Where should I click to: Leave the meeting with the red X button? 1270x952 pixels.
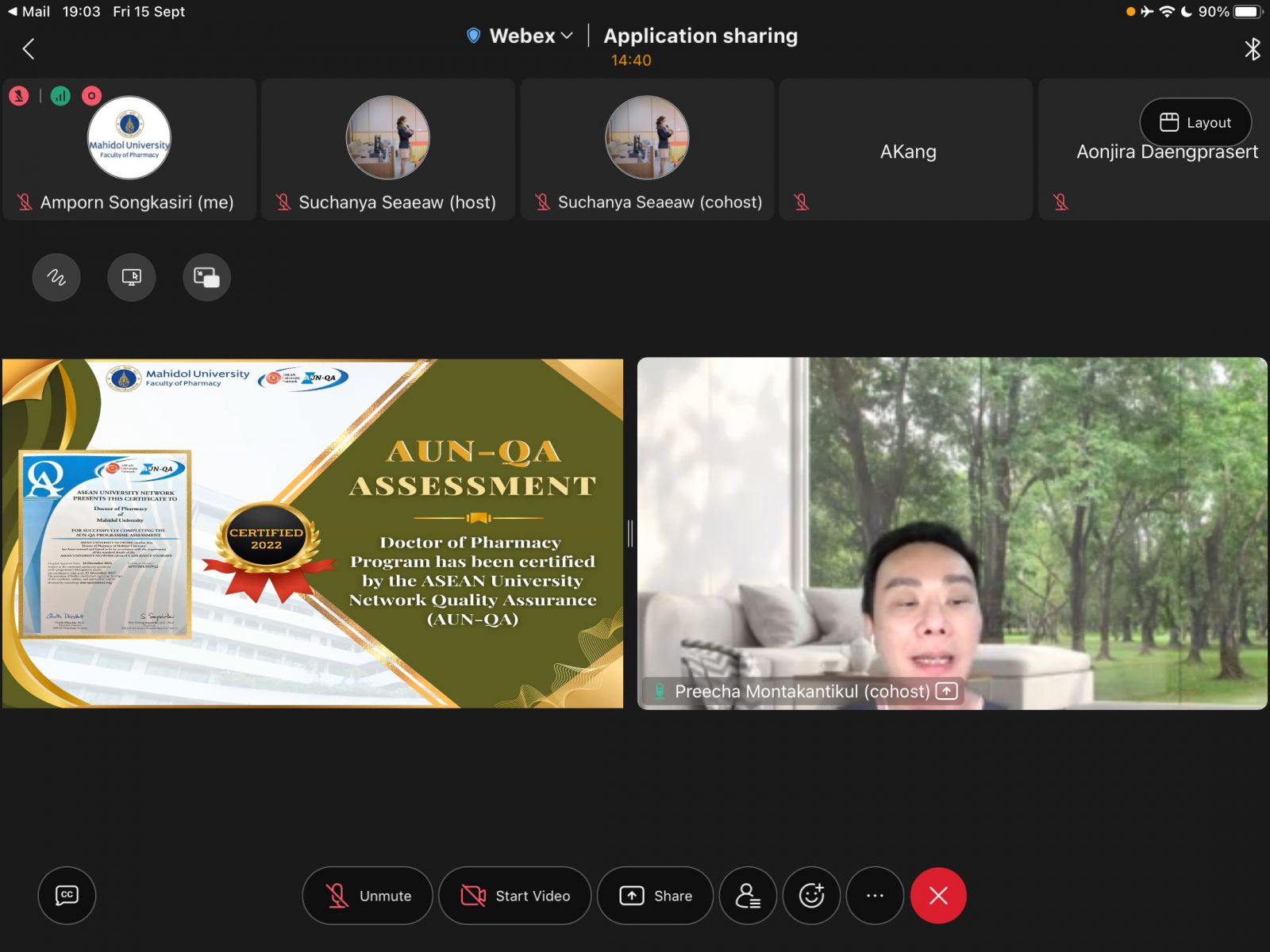(x=938, y=896)
